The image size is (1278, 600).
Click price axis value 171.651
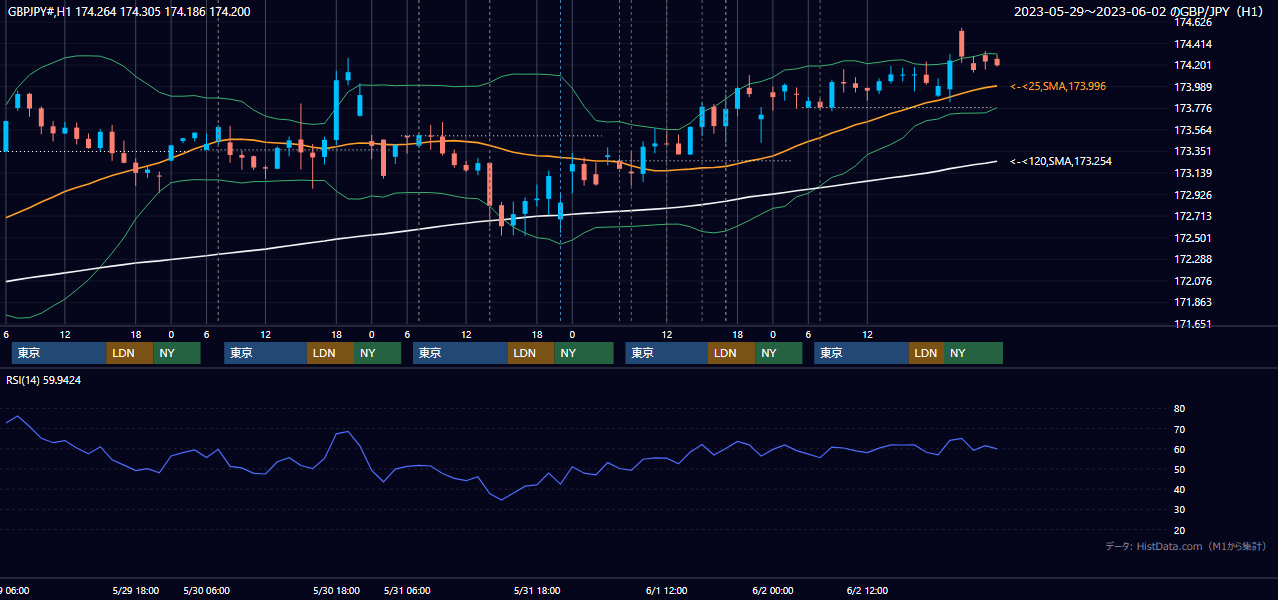(x=1192, y=324)
